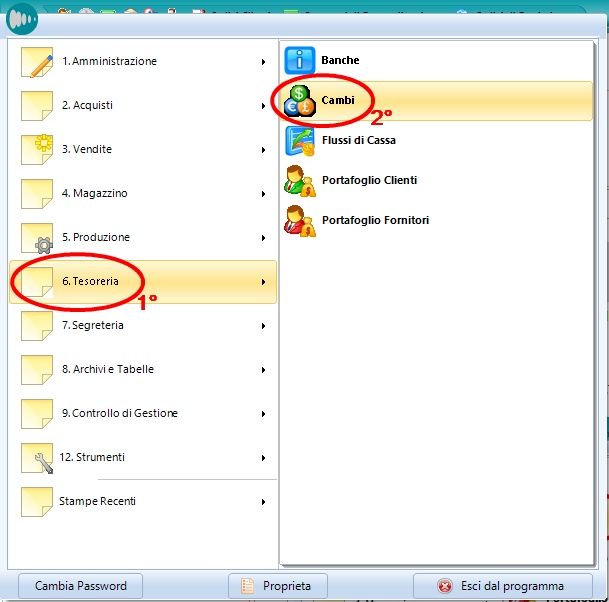Image resolution: width=609 pixels, height=602 pixels.
Task: Click the Amministrazione pencil note icon
Action: [x=37, y=62]
